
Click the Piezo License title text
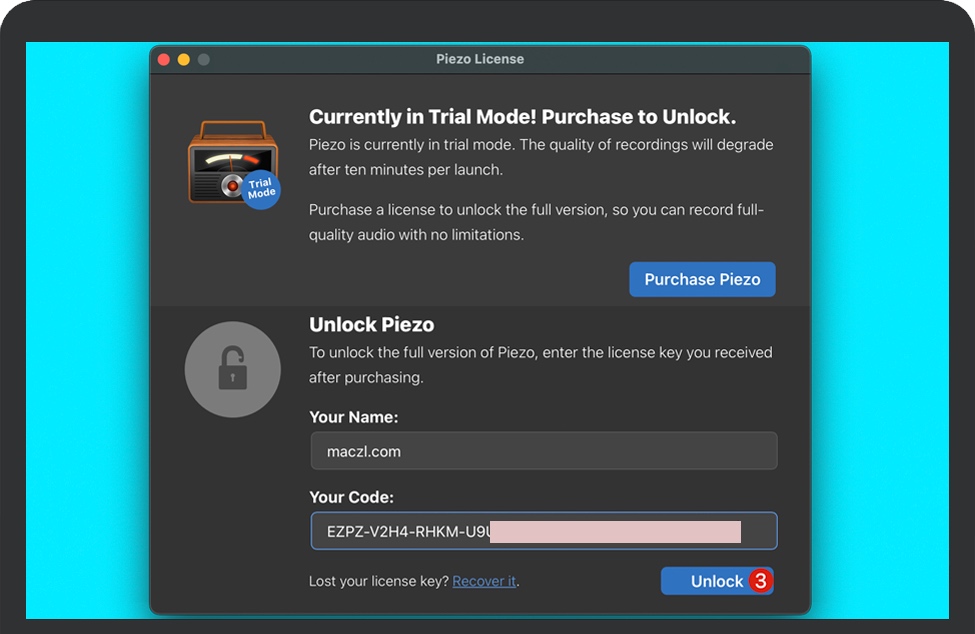[480, 59]
